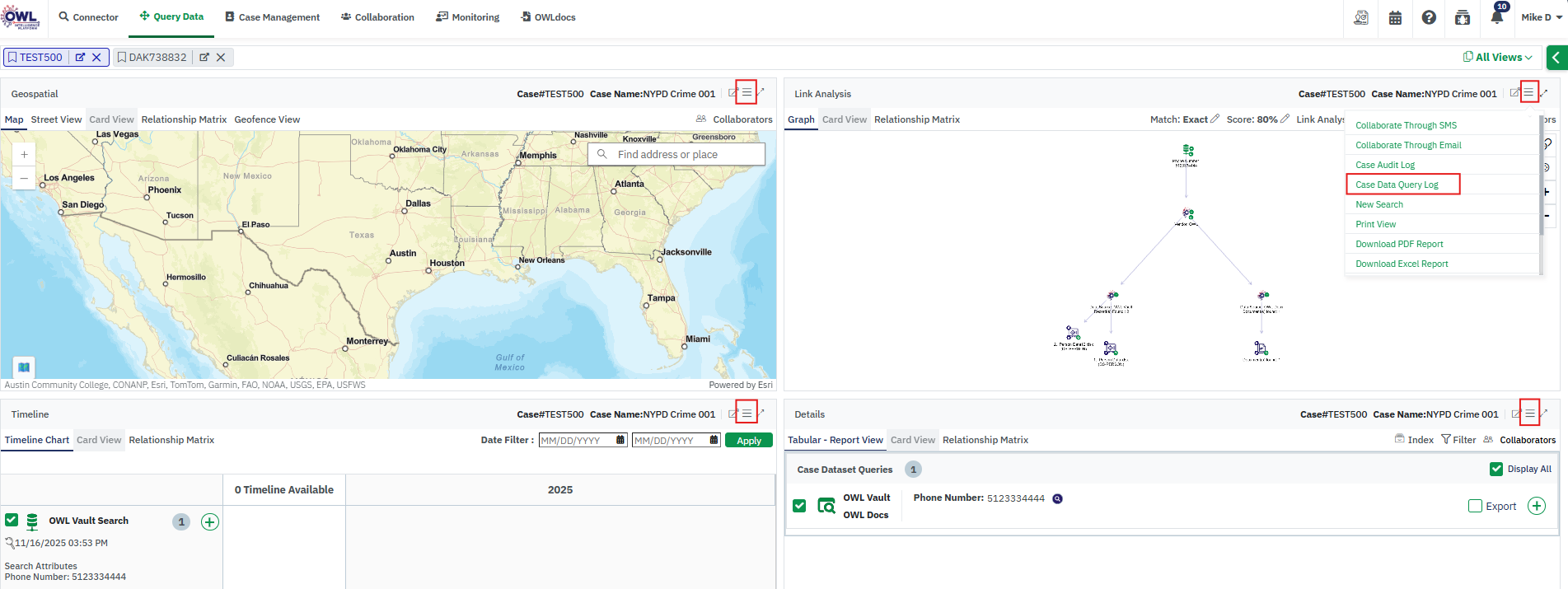Expand the All Views dropdown
The image size is (1568, 589).
(1497, 57)
